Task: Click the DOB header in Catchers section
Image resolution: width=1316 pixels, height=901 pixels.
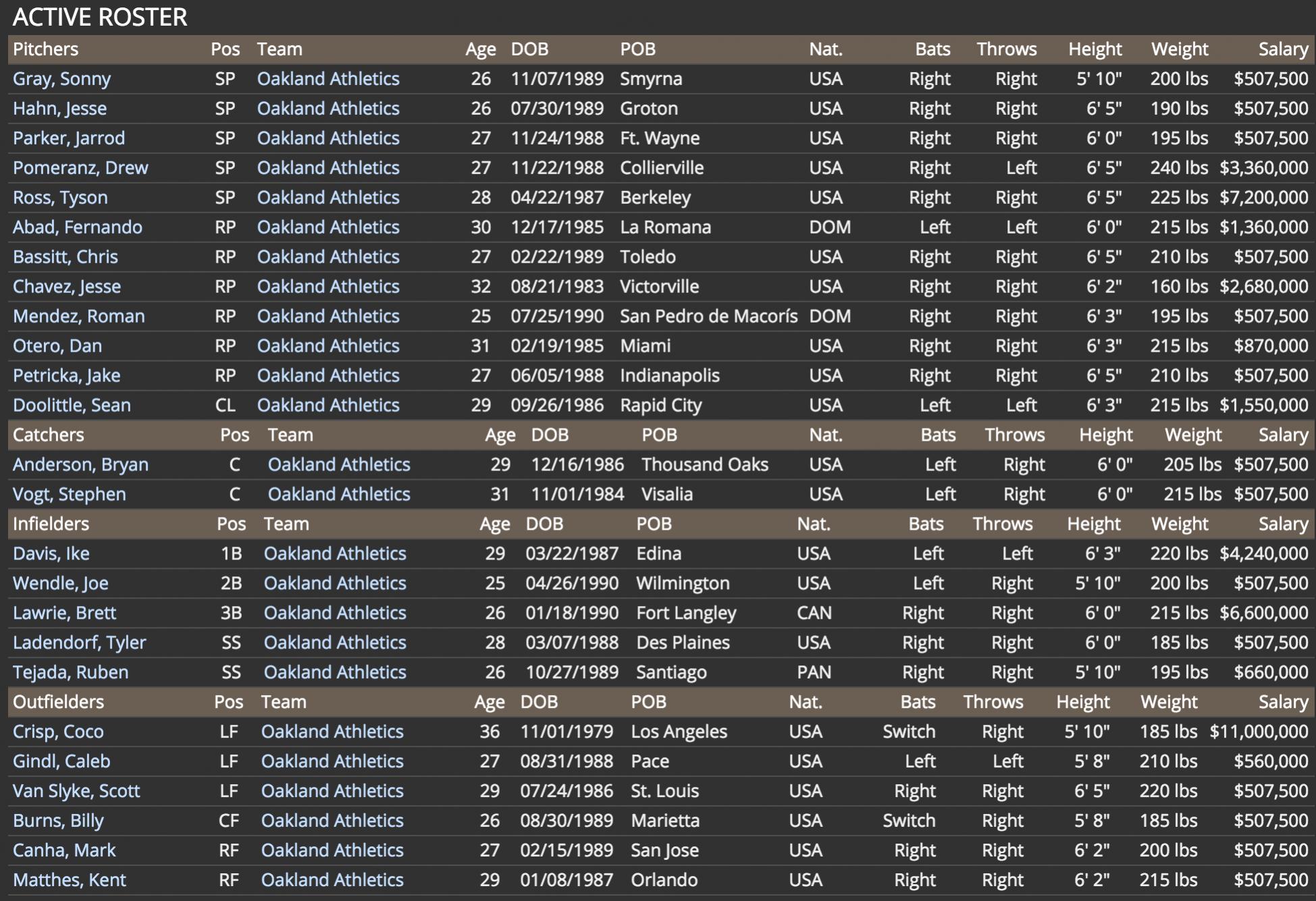Action: point(550,435)
